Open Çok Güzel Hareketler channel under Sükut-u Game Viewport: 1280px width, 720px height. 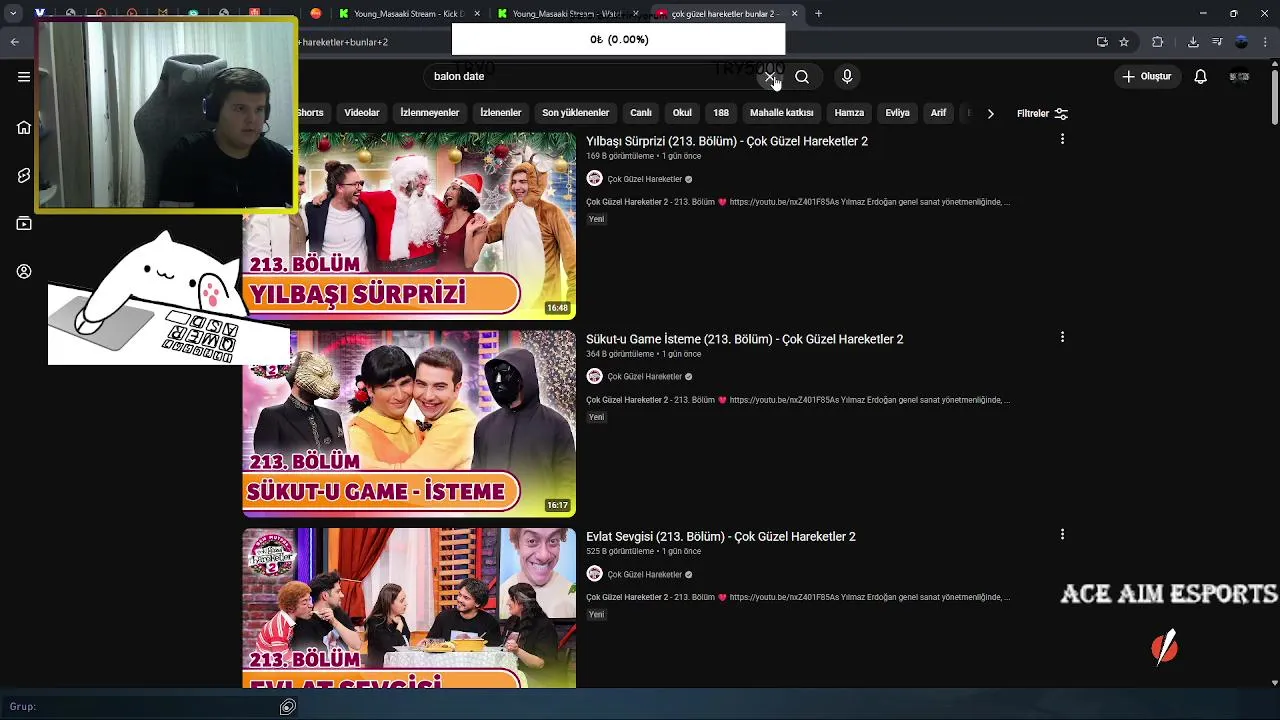click(x=644, y=377)
